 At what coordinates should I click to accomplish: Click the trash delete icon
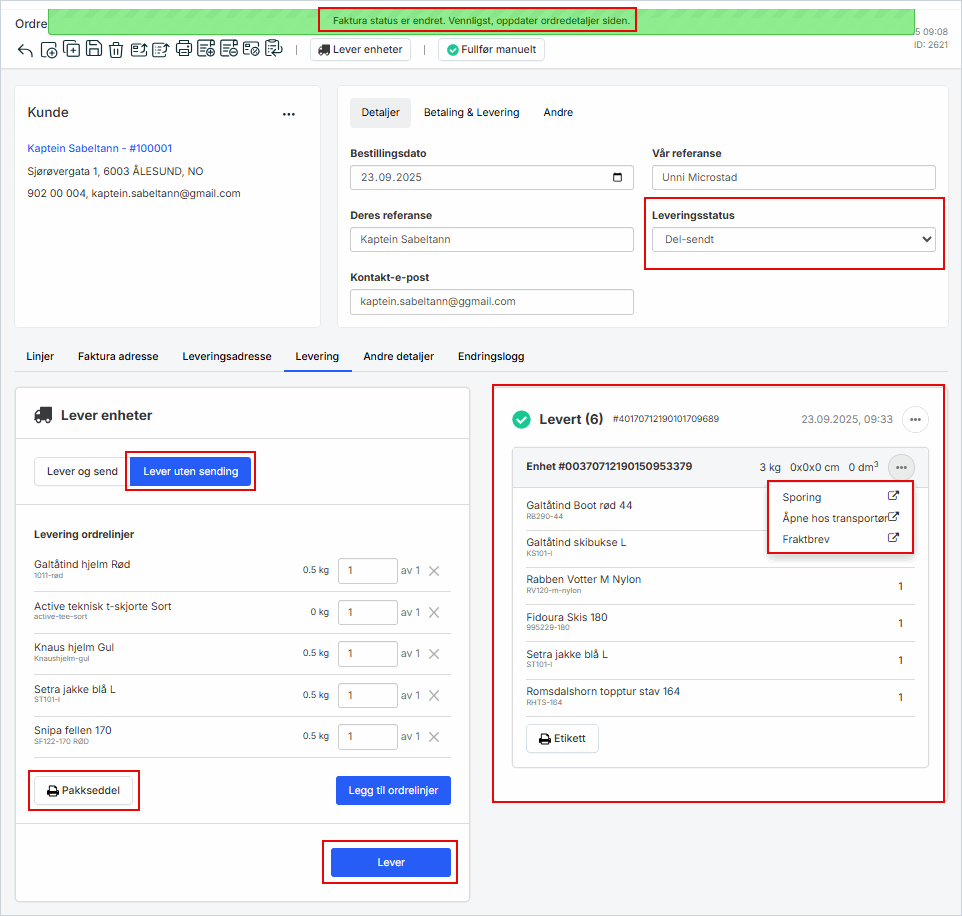[x=116, y=50]
